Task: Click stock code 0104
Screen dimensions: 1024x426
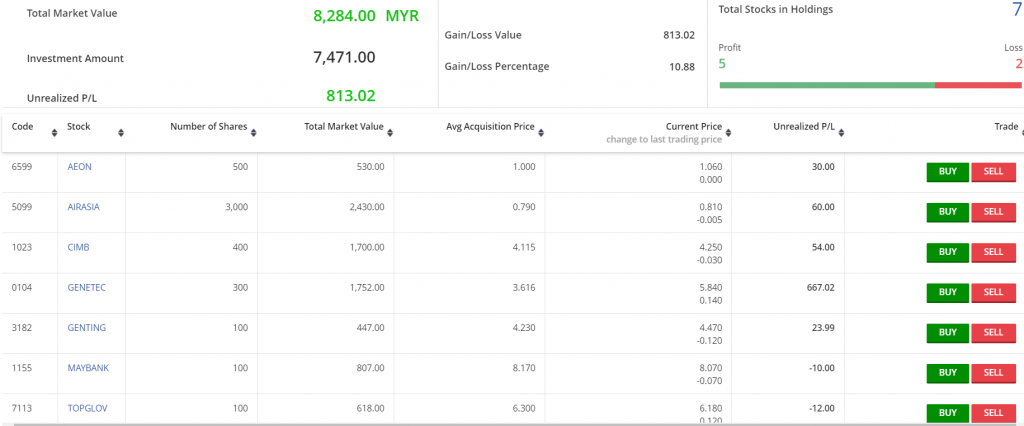Action: [22, 287]
